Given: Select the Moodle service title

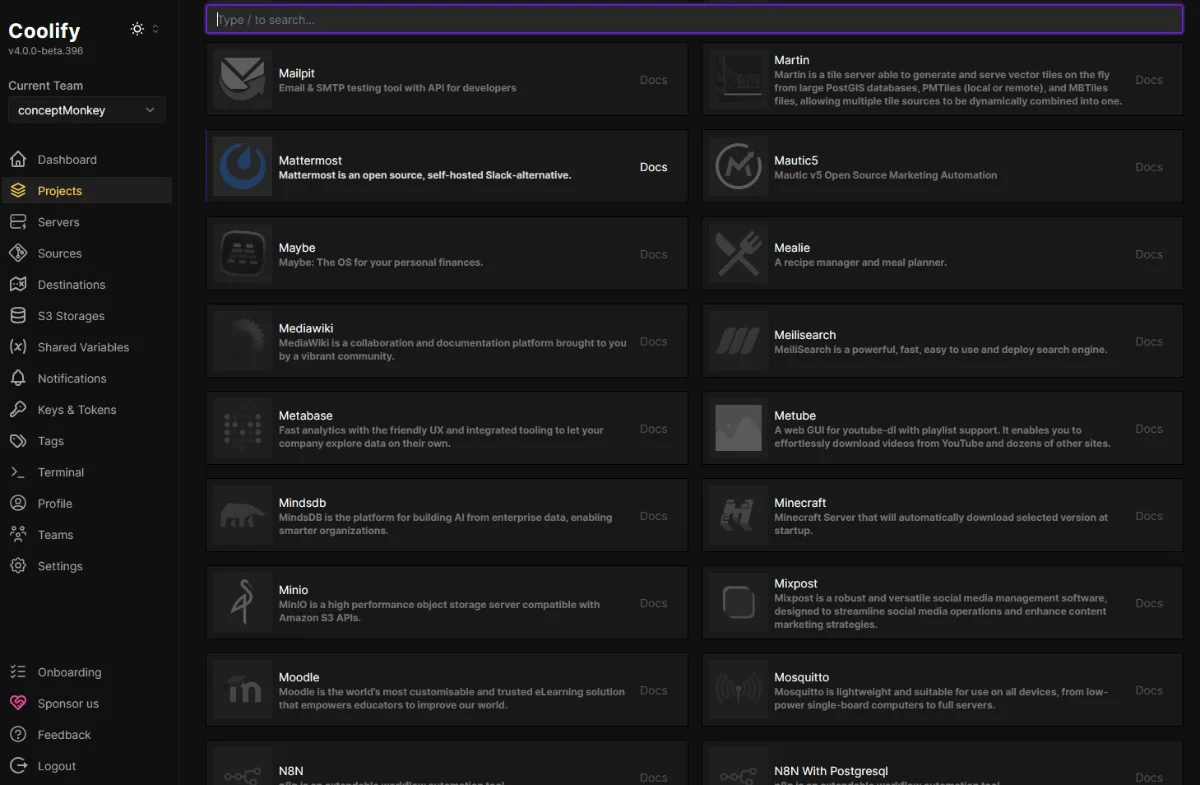Looking at the screenshot, I should click(299, 677).
